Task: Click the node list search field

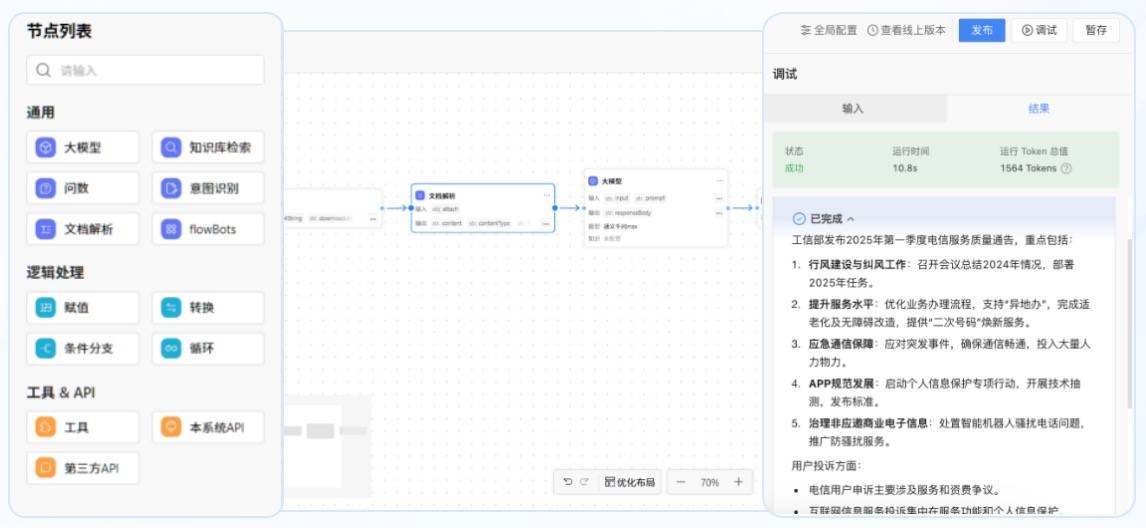Action: 145,70
